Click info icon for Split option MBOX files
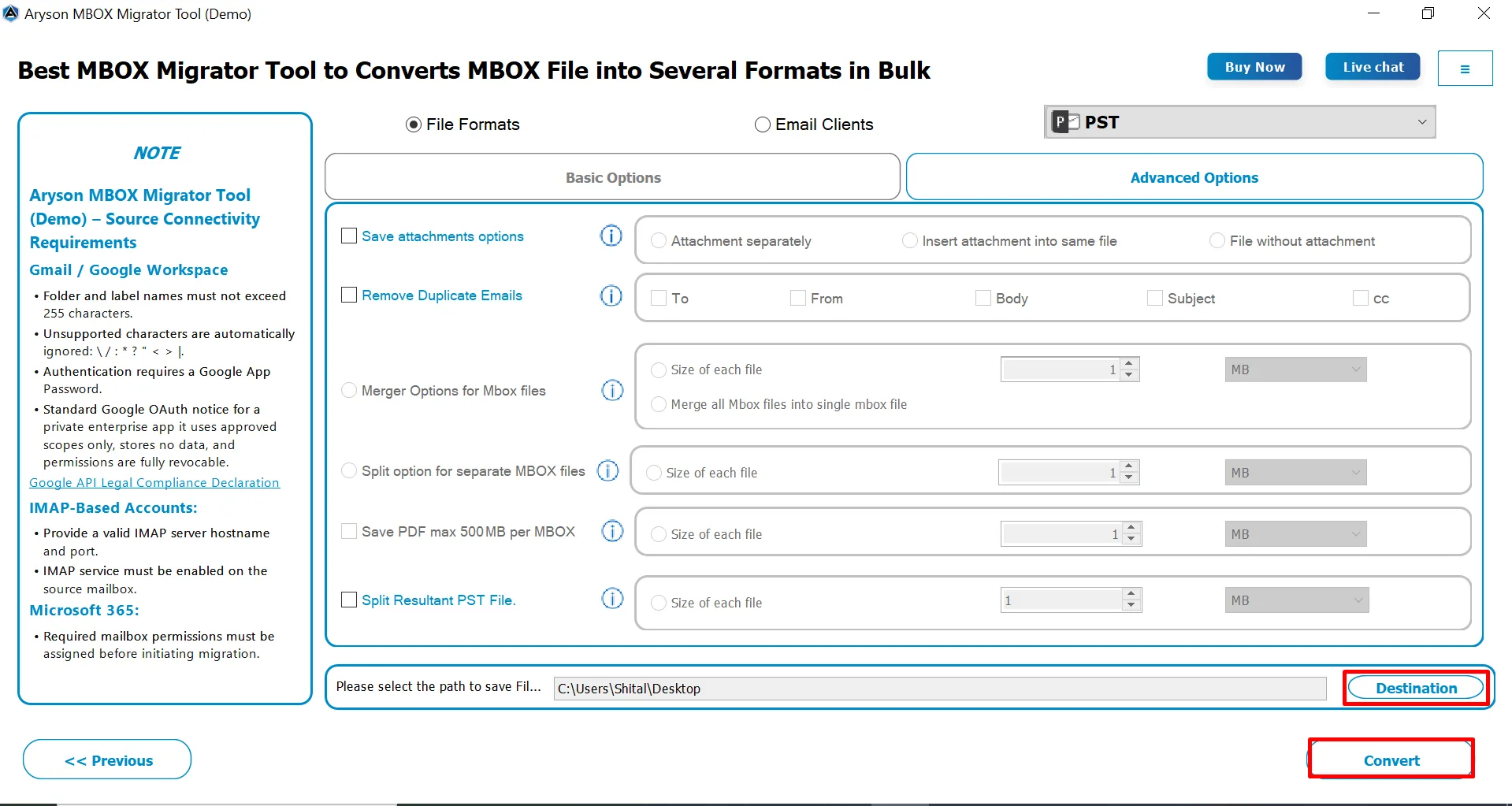Image resolution: width=1512 pixels, height=806 pixels. [607, 470]
